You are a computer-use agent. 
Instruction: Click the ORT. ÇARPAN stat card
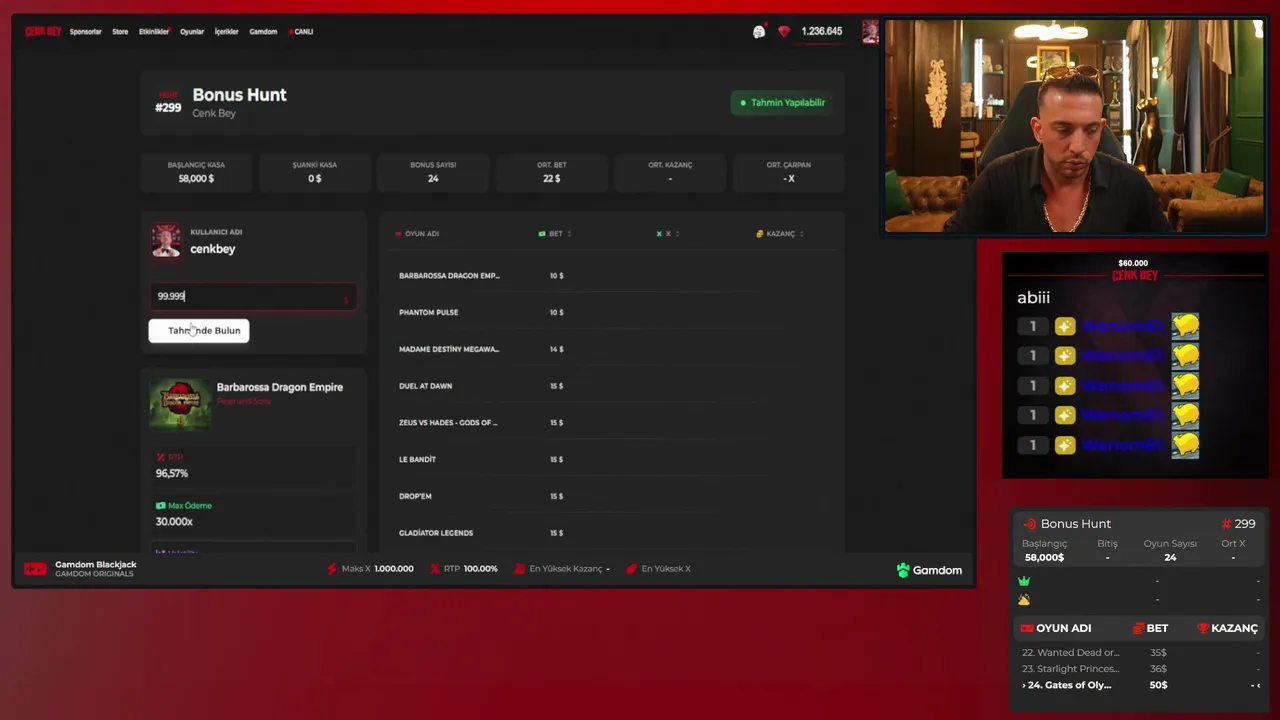[789, 172]
